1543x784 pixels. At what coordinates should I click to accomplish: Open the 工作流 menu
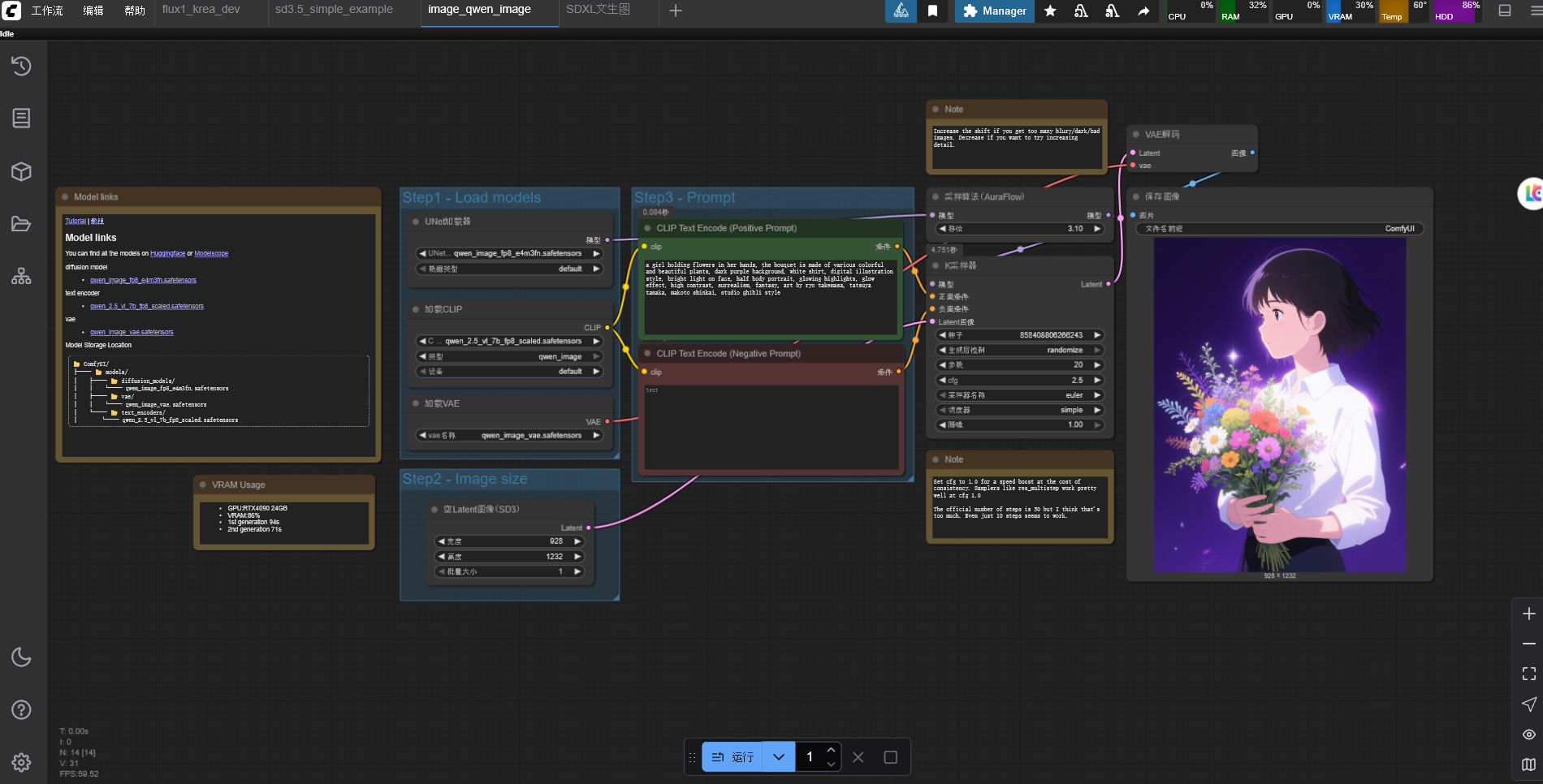click(47, 11)
